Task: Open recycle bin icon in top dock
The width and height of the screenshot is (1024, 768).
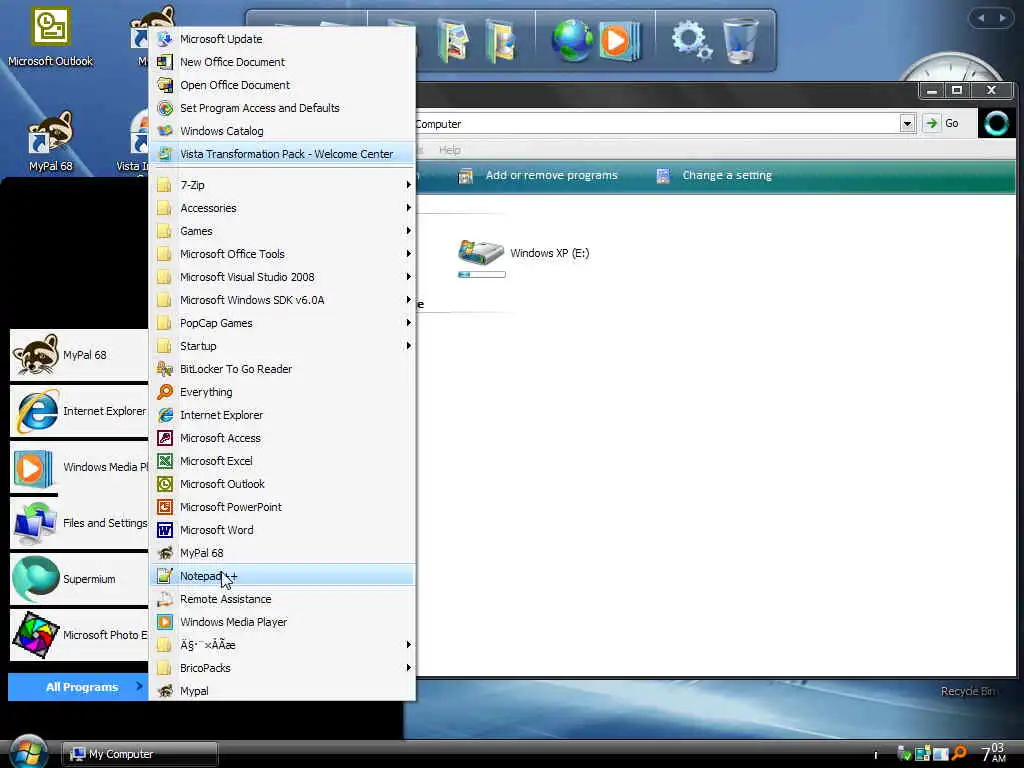Action: click(x=741, y=40)
